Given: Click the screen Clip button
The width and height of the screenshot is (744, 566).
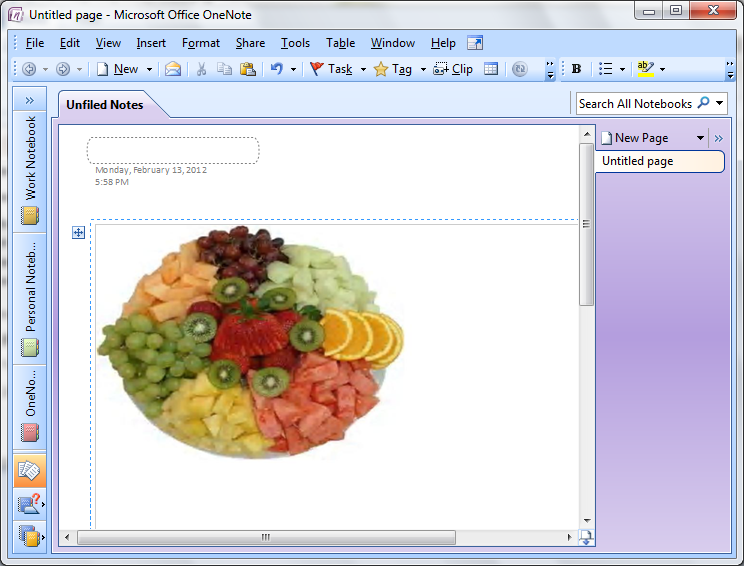Looking at the screenshot, I should click(x=453, y=69).
